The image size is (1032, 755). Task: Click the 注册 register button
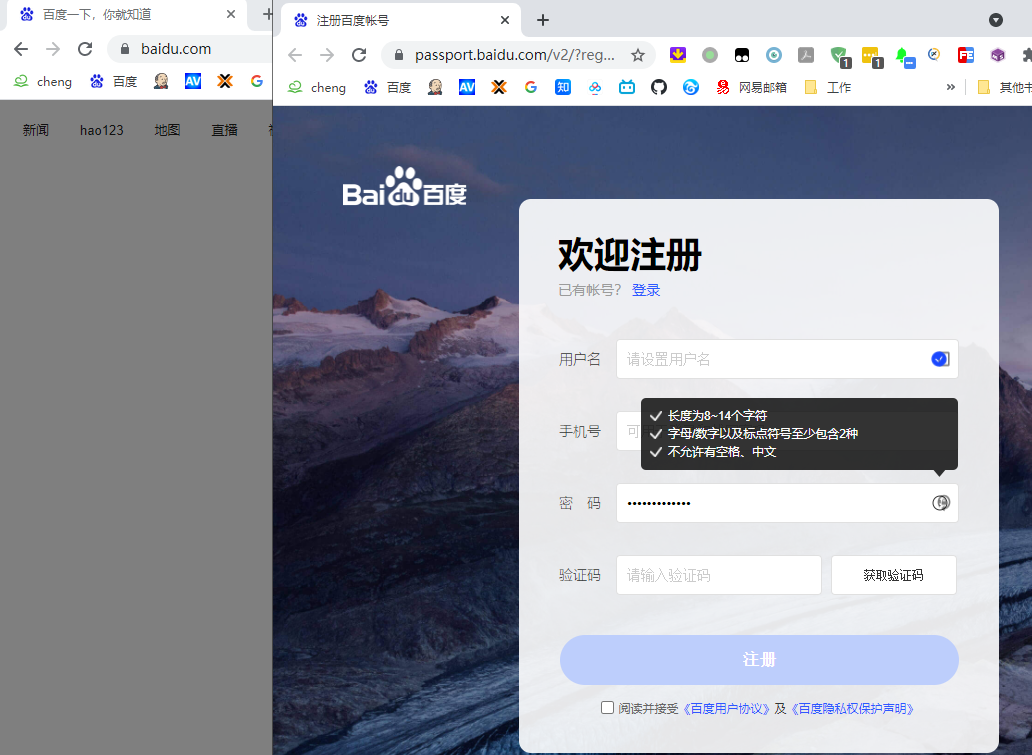759,660
